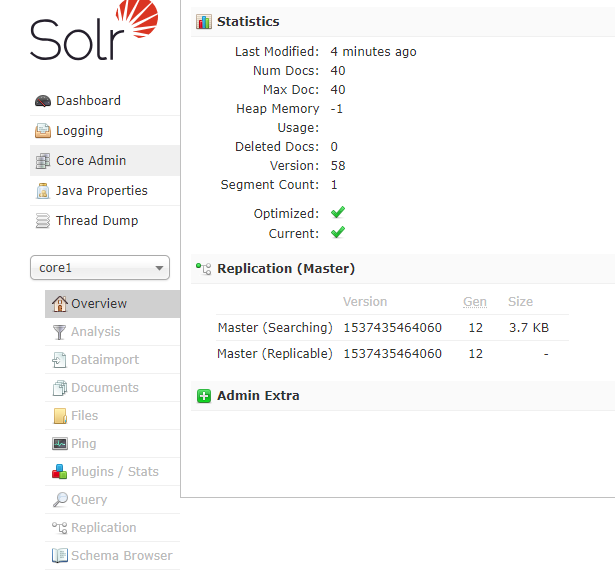The image size is (615, 578).
Task: Click the Optimized green checkmark
Action: coord(338,212)
